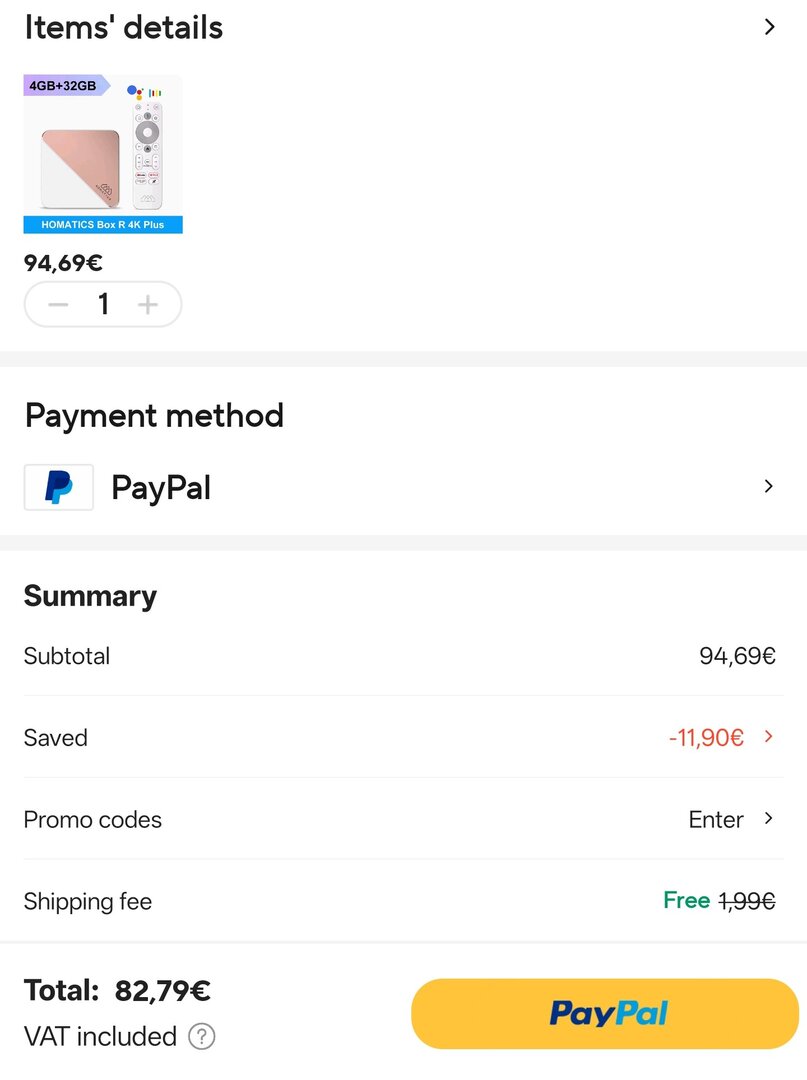Click the 4GB+32GB badge on product
The height and width of the screenshot is (1080, 807).
[x=63, y=86]
